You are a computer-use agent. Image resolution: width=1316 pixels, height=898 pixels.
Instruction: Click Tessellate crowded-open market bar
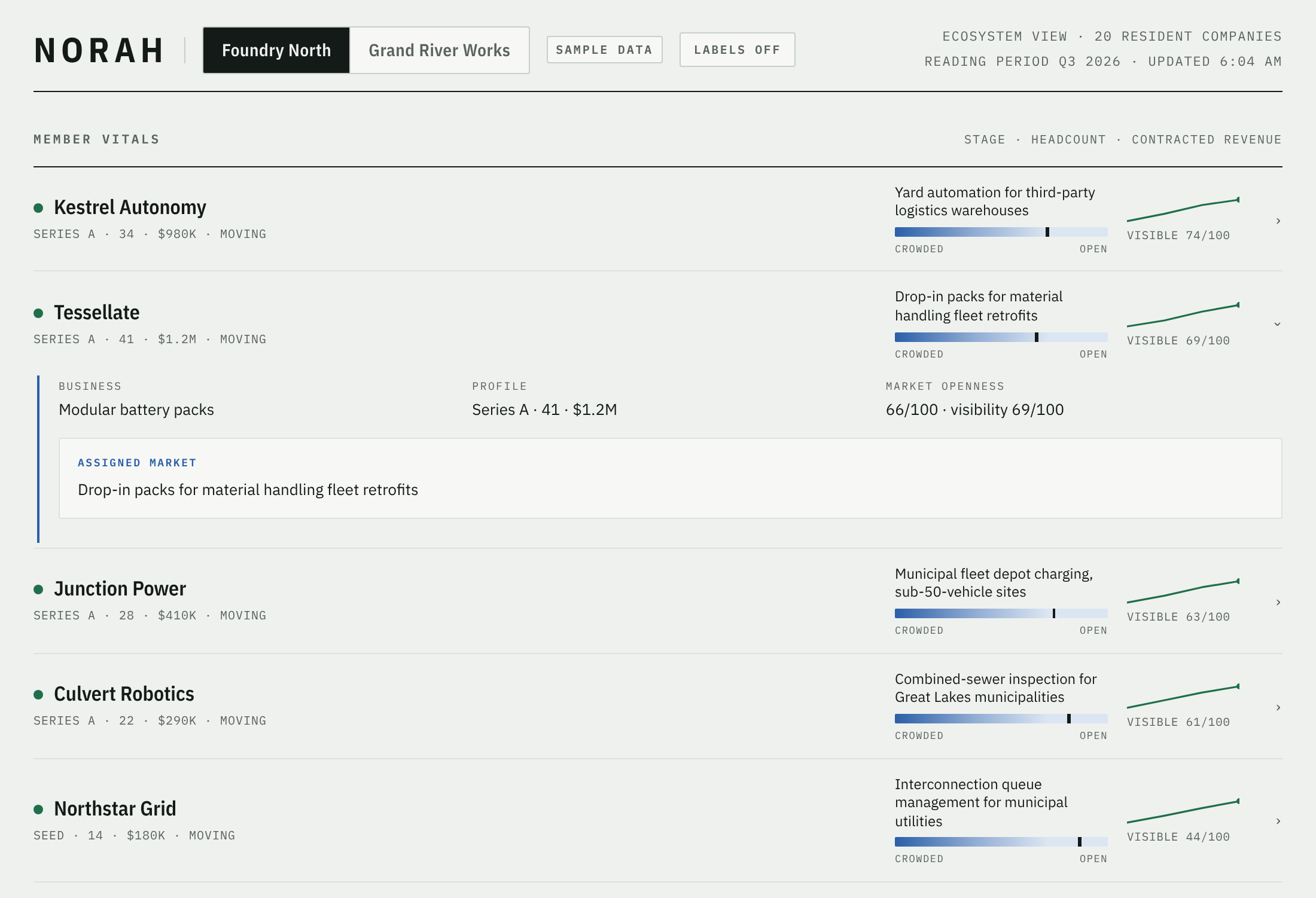click(x=1001, y=337)
